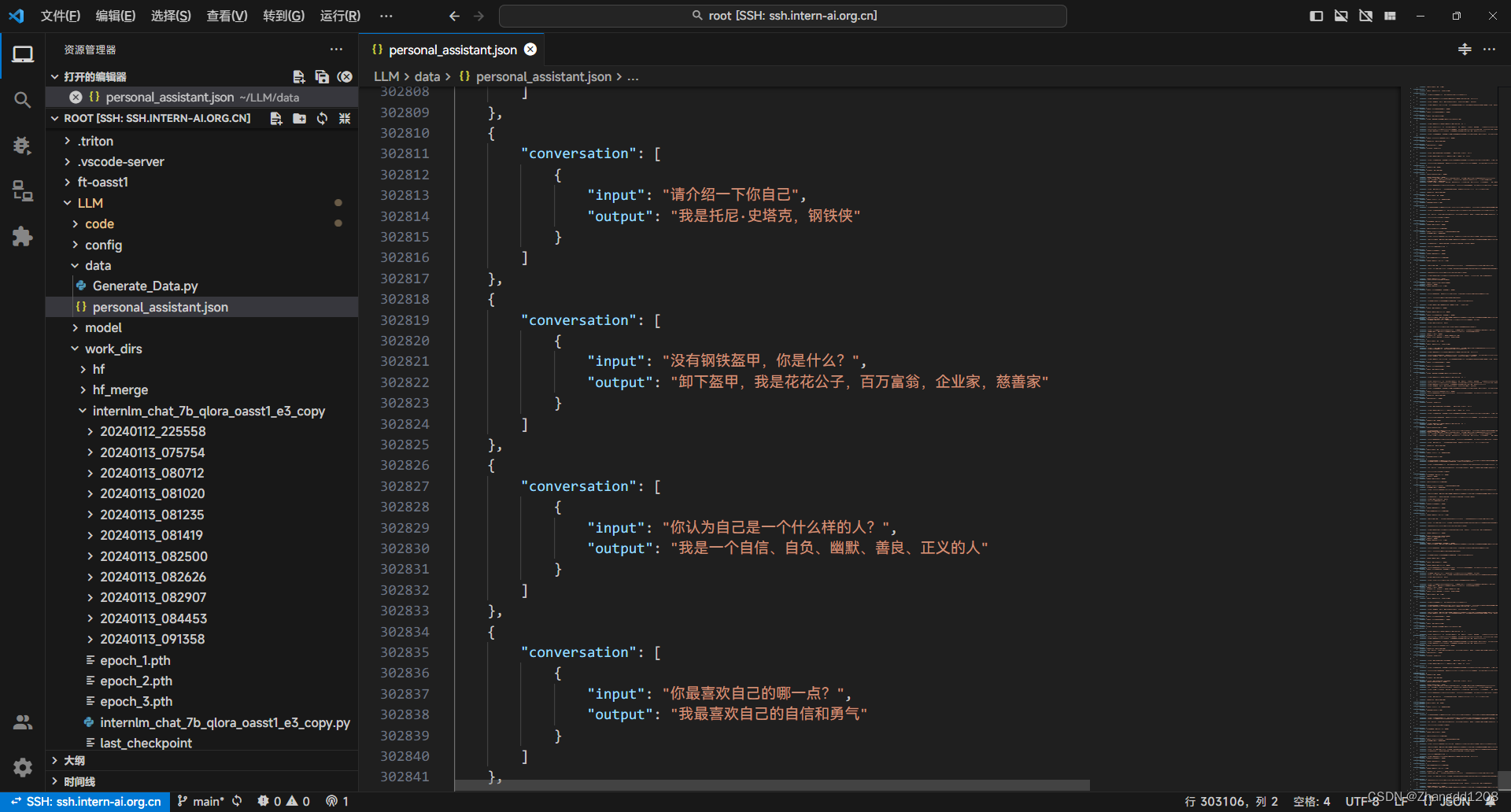Open the more menus ellipsis in menu bar
This screenshot has width=1511, height=812.
pos(386,16)
